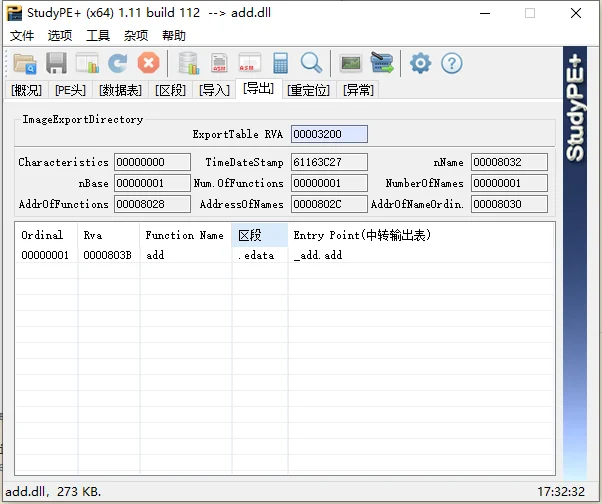Click the NumberOfNames value field
Screen dimensions: 602x504
pos(509,183)
